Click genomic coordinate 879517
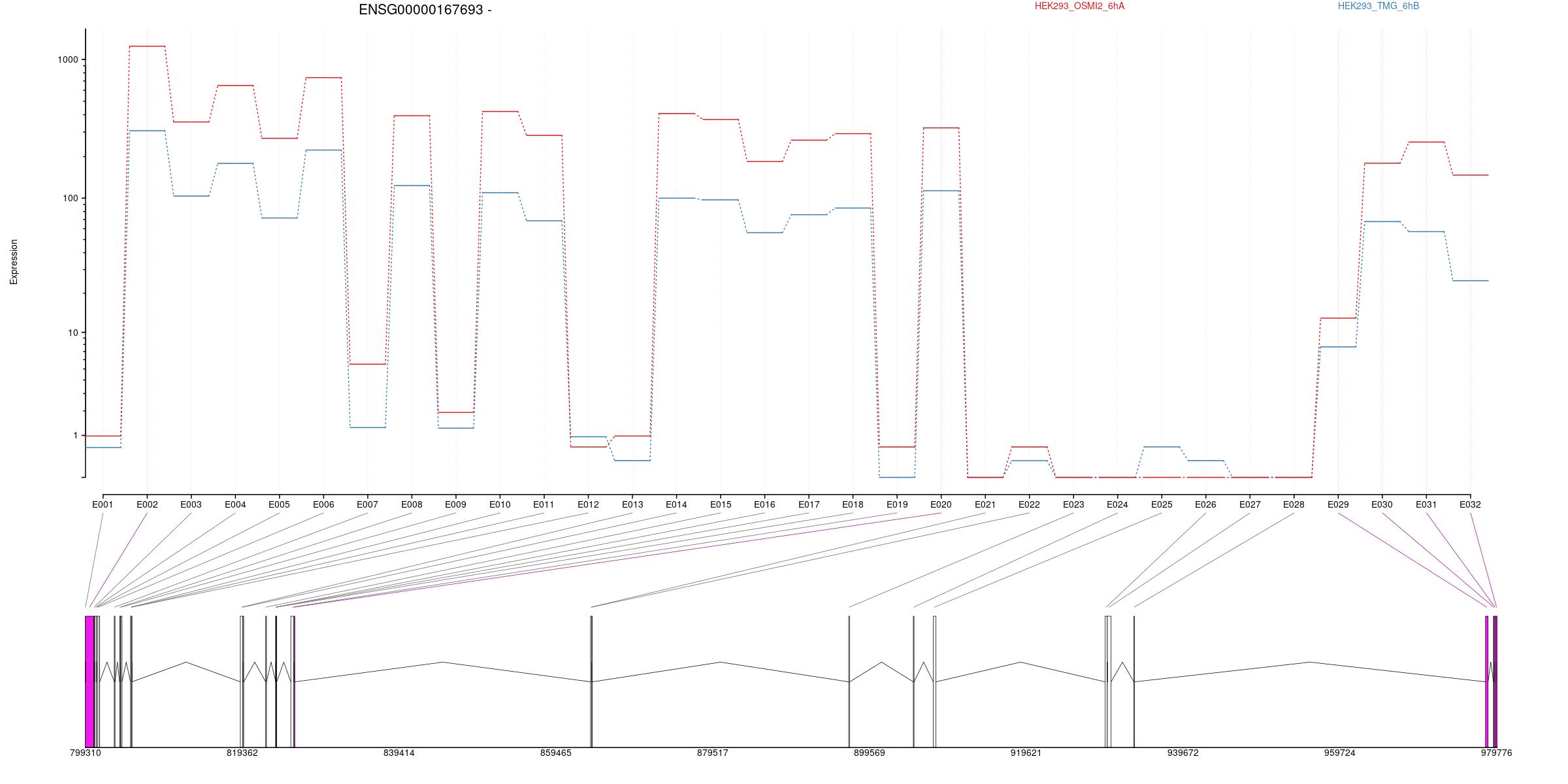This screenshot has width=1568, height=784. pos(712,753)
